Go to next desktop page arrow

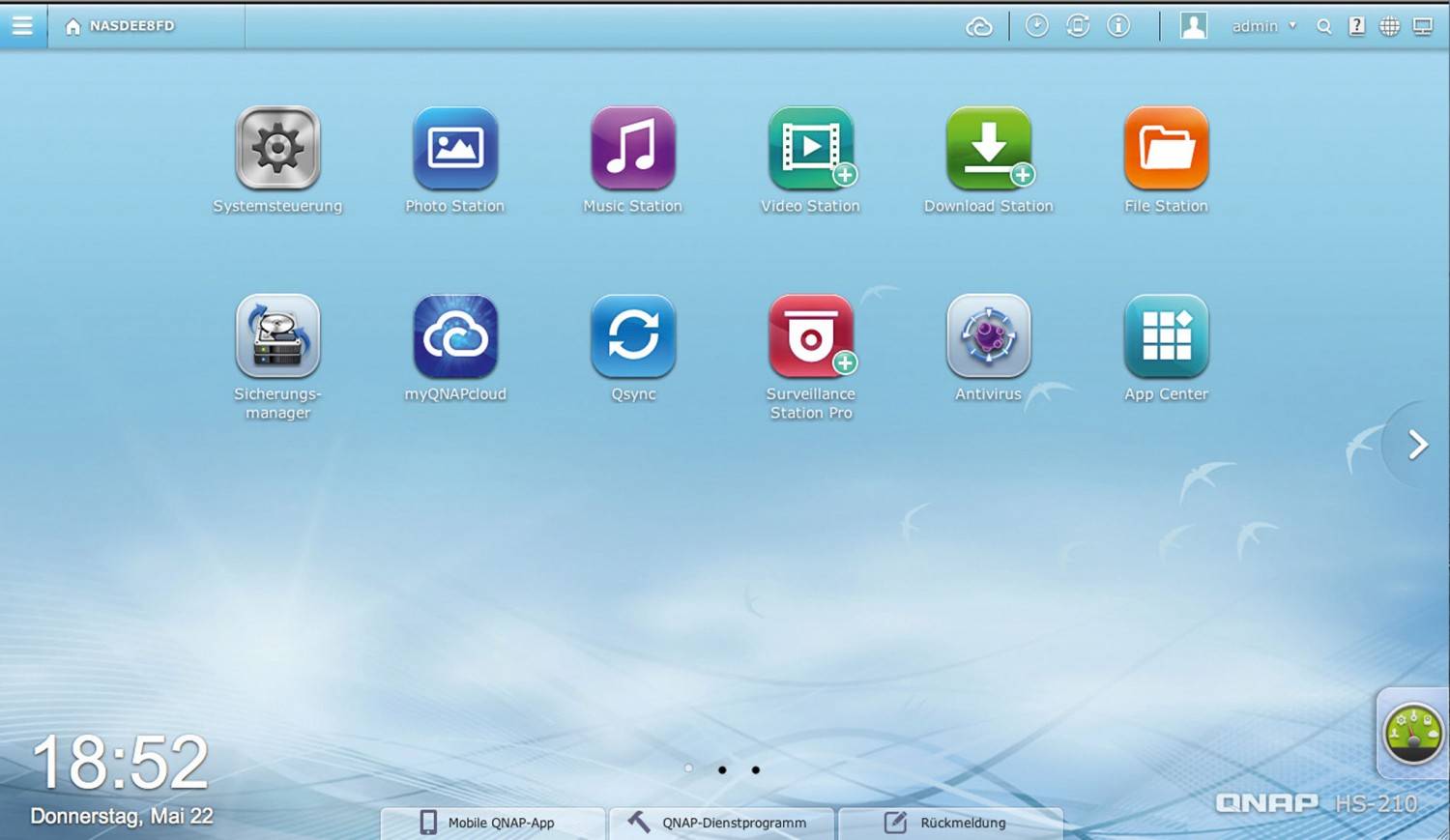tap(1417, 445)
